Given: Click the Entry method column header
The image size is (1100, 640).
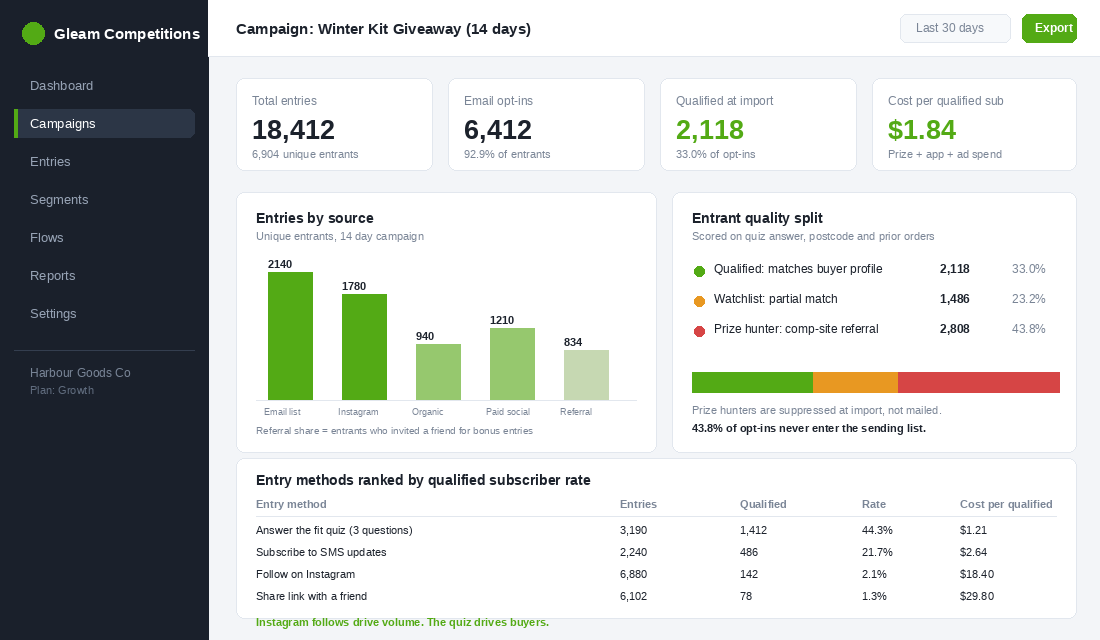Looking at the screenshot, I should (291, 504).
